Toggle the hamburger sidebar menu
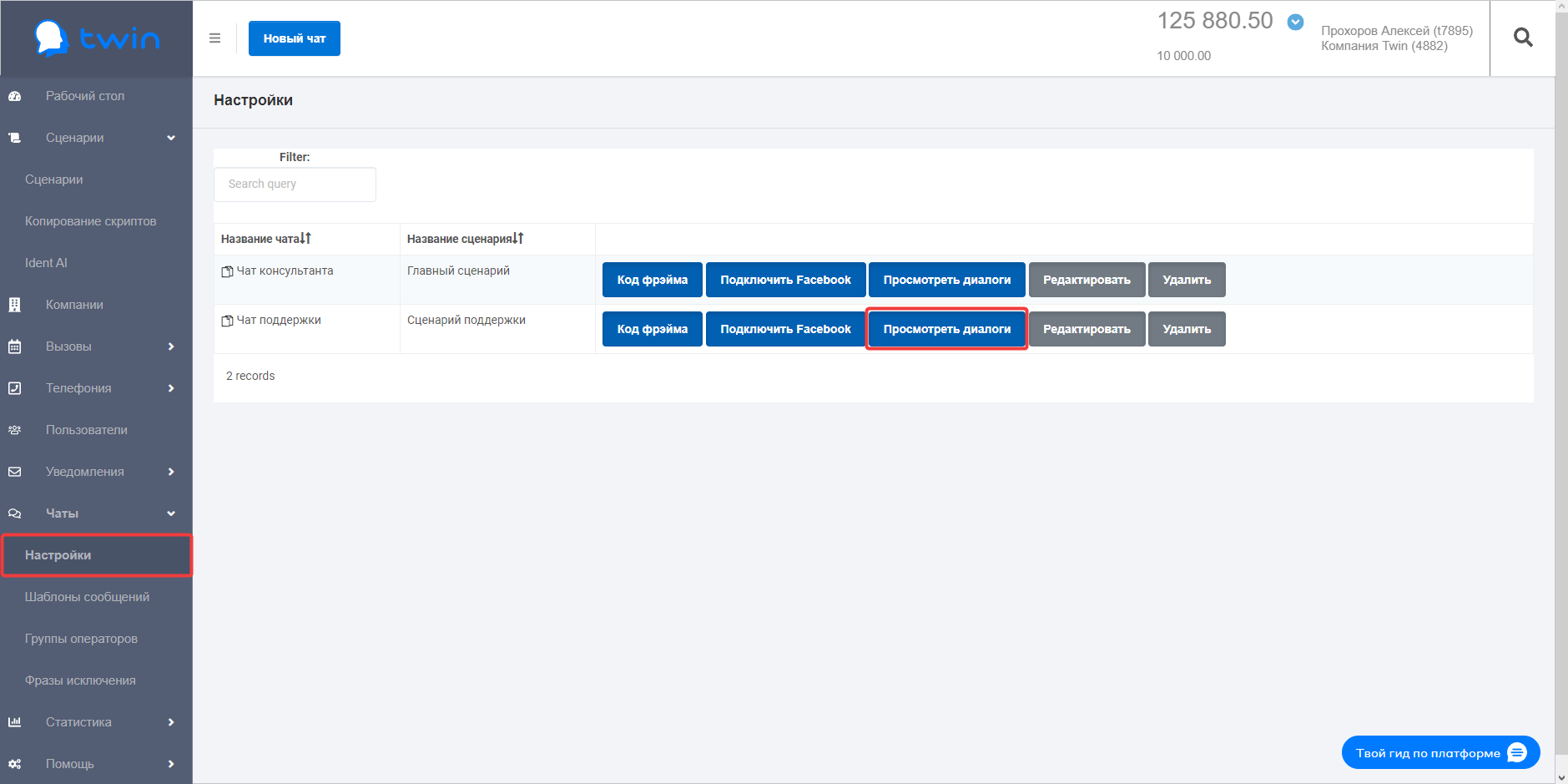 [214, 38]
